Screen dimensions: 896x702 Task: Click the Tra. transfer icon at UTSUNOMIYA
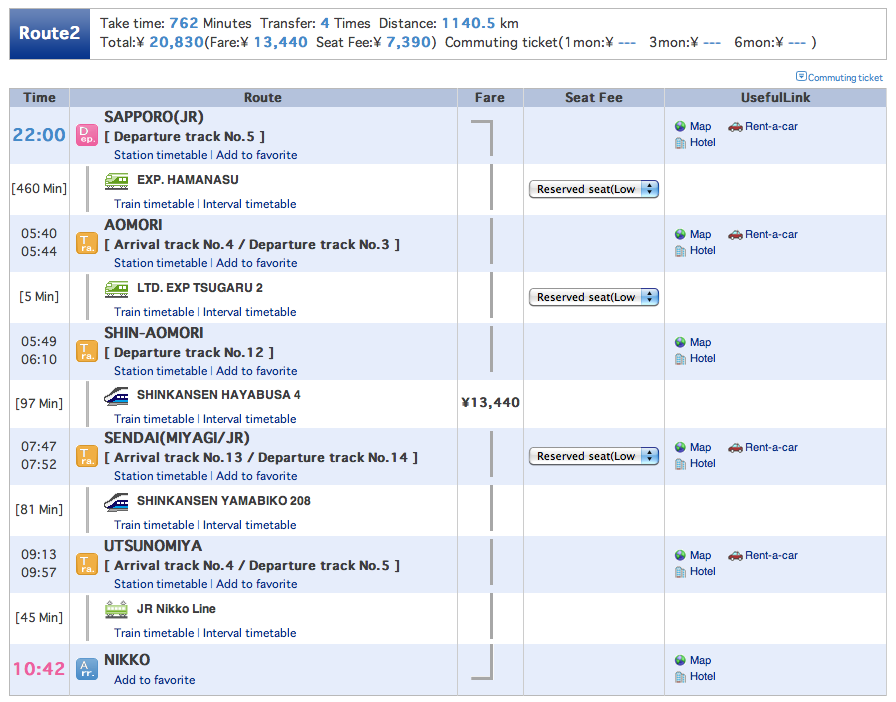(x=87, y=564)
